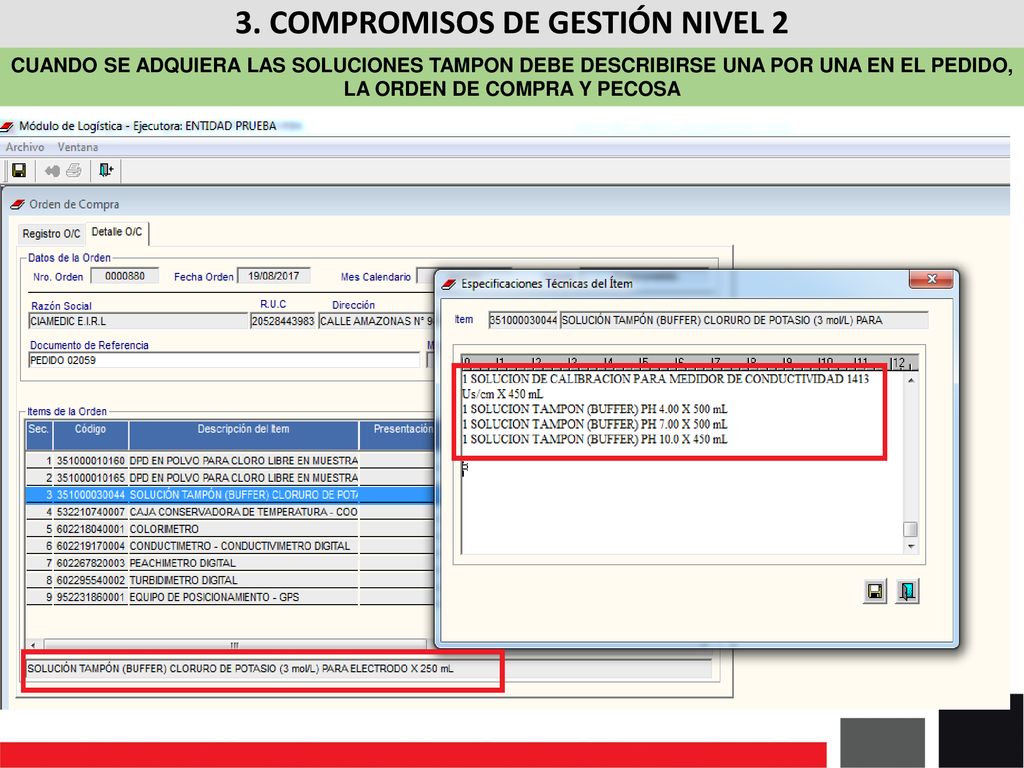
Task: Click the Descripción del Ítem column header
Action: 244,435
